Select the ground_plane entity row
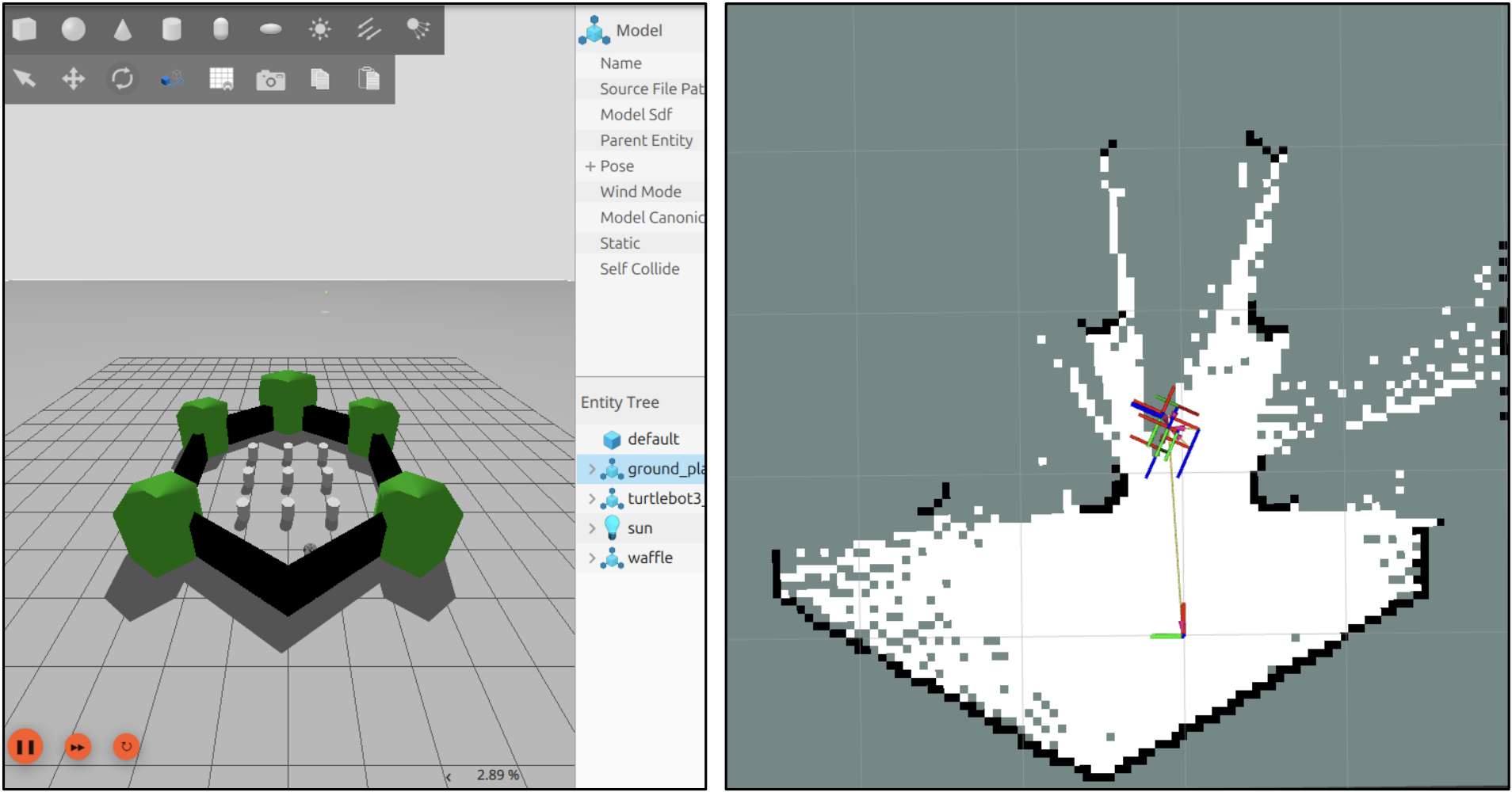1512x792 pixels. [x=664, y=469]
